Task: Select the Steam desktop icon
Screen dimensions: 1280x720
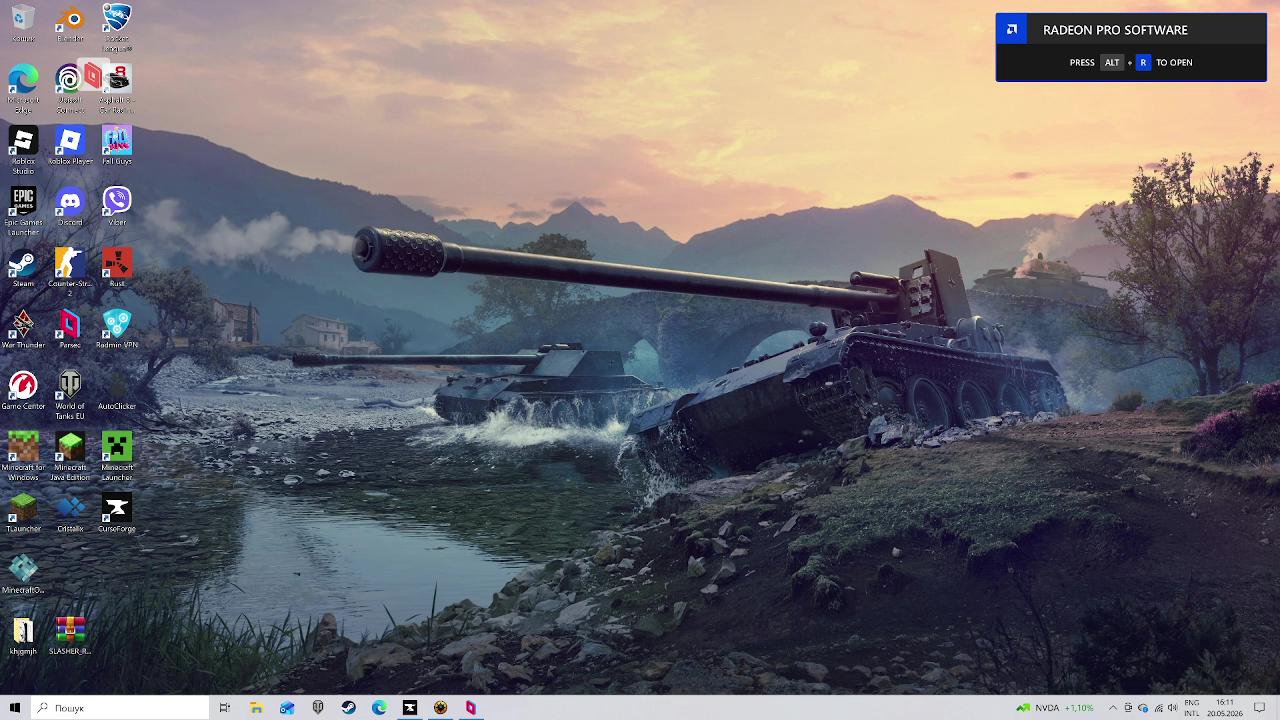Action: [x=23, y=268]
